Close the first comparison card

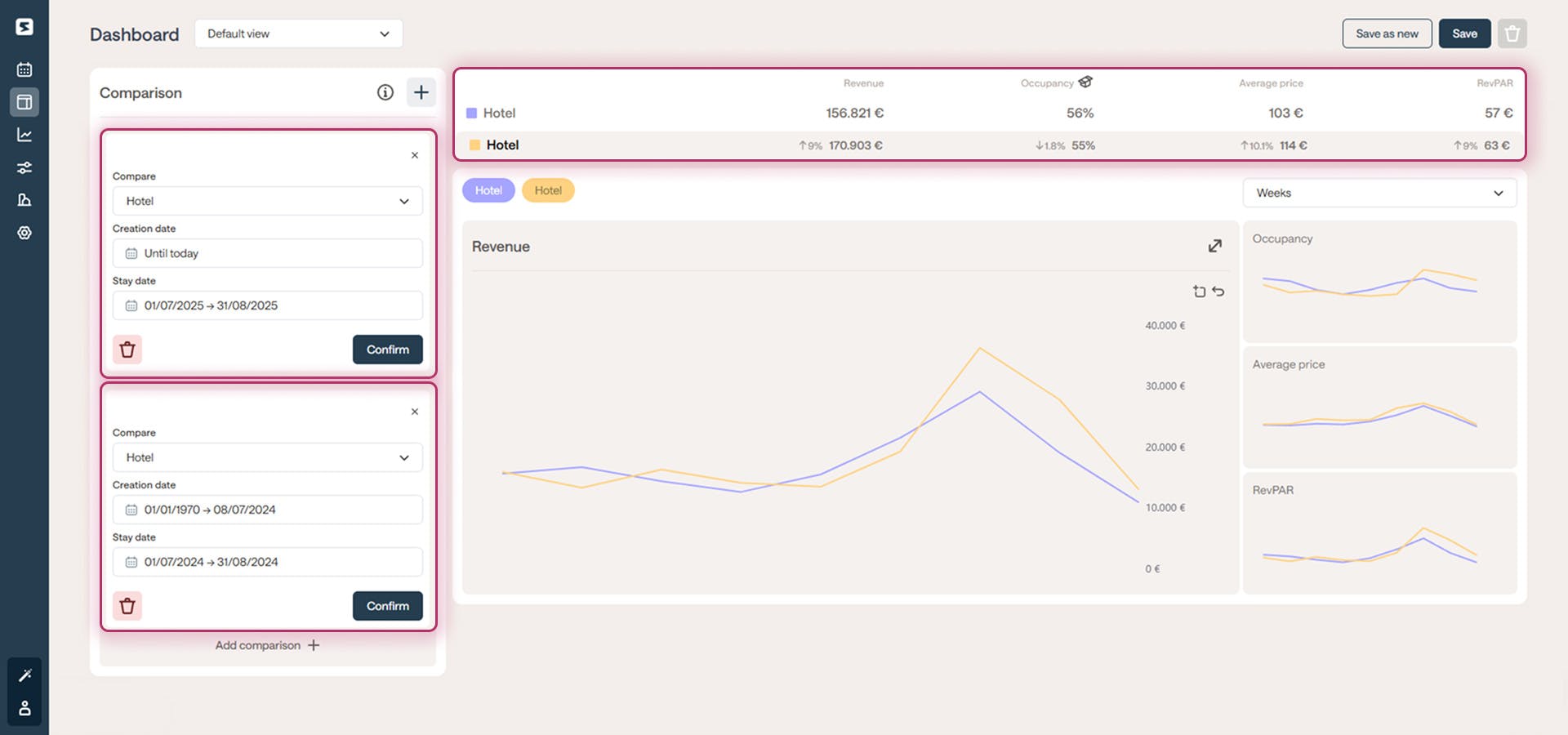click(415, 155)
